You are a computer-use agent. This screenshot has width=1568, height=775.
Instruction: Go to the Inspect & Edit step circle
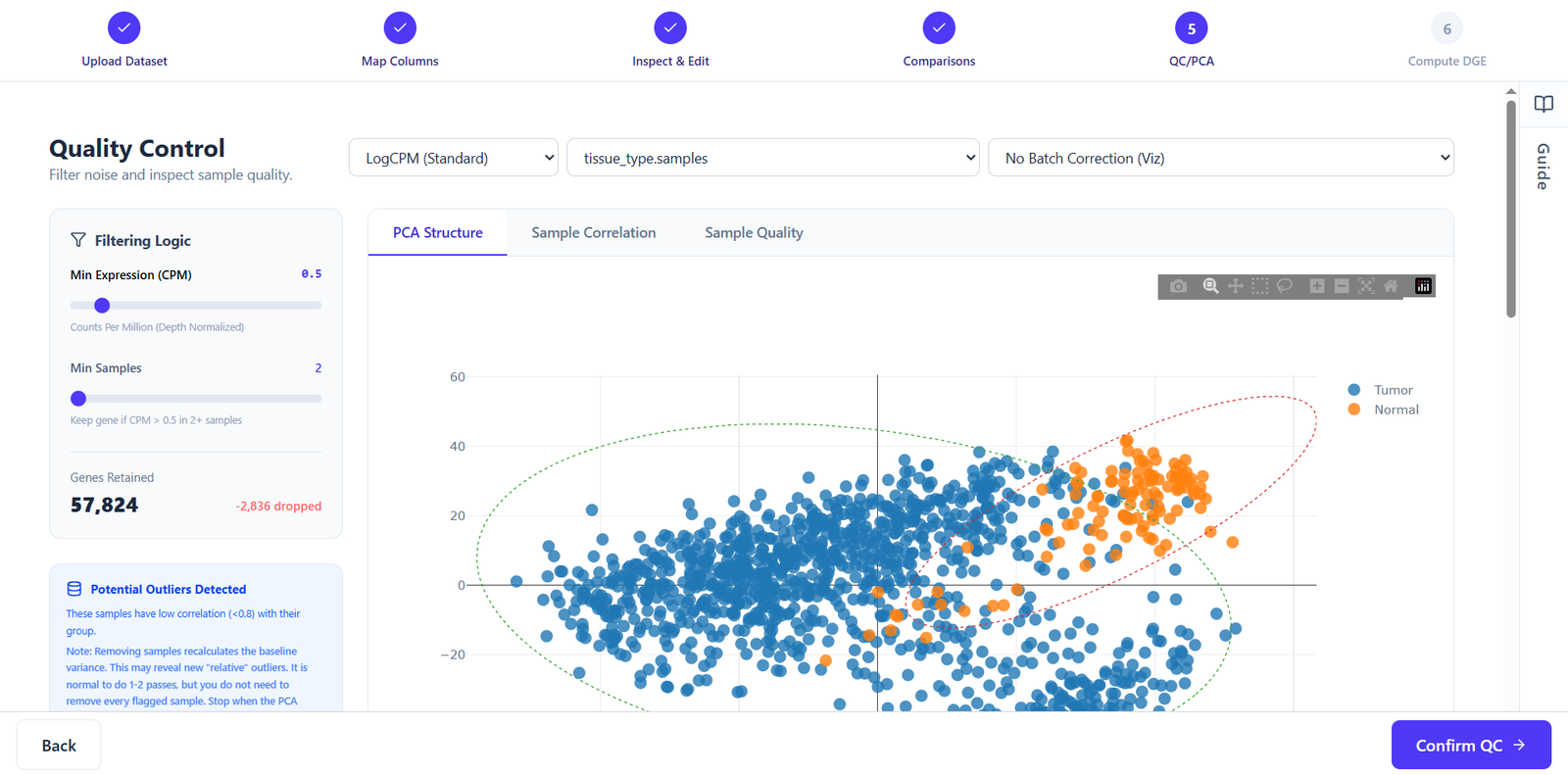670,28
